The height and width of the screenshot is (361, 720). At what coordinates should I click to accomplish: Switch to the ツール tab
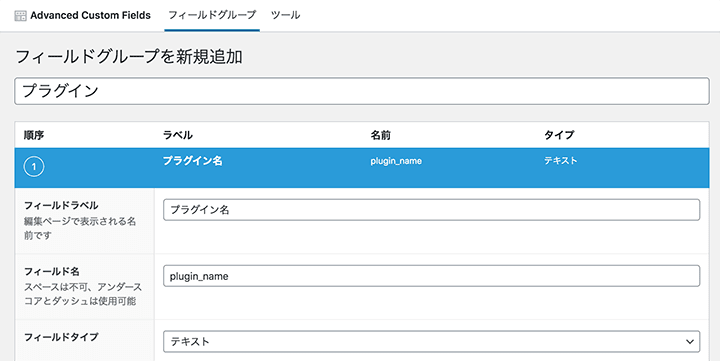285,15
